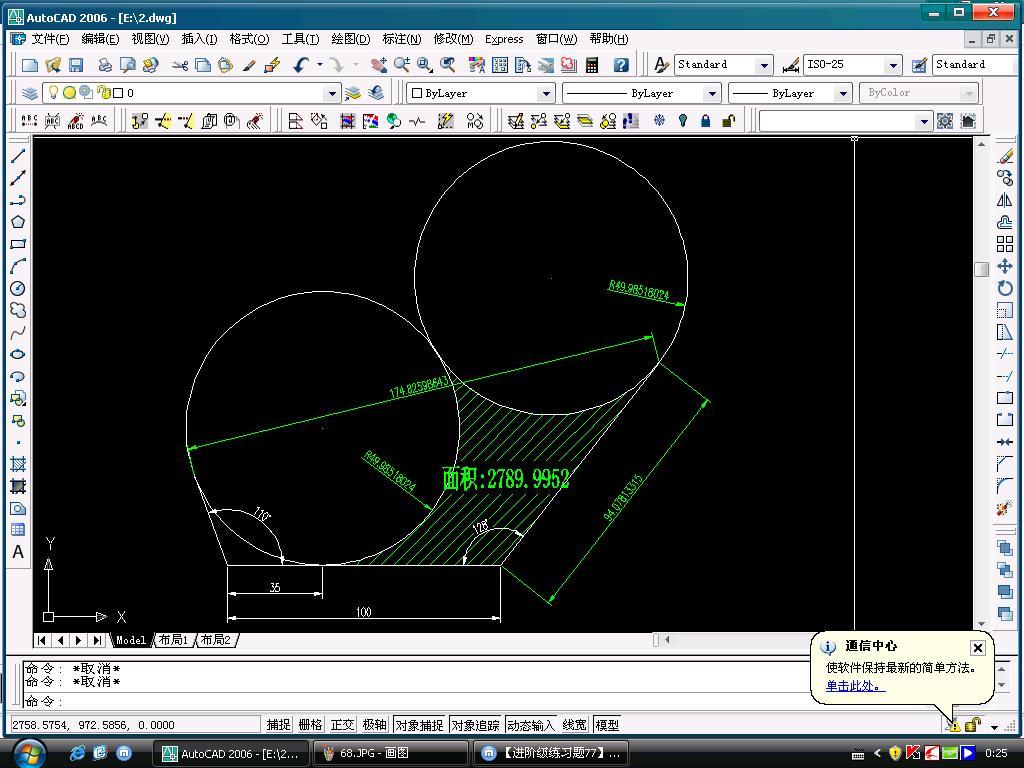This screenshot has height=768, width=1024.
Task: Open the Help question-mark icon
Action: [621, 65]
